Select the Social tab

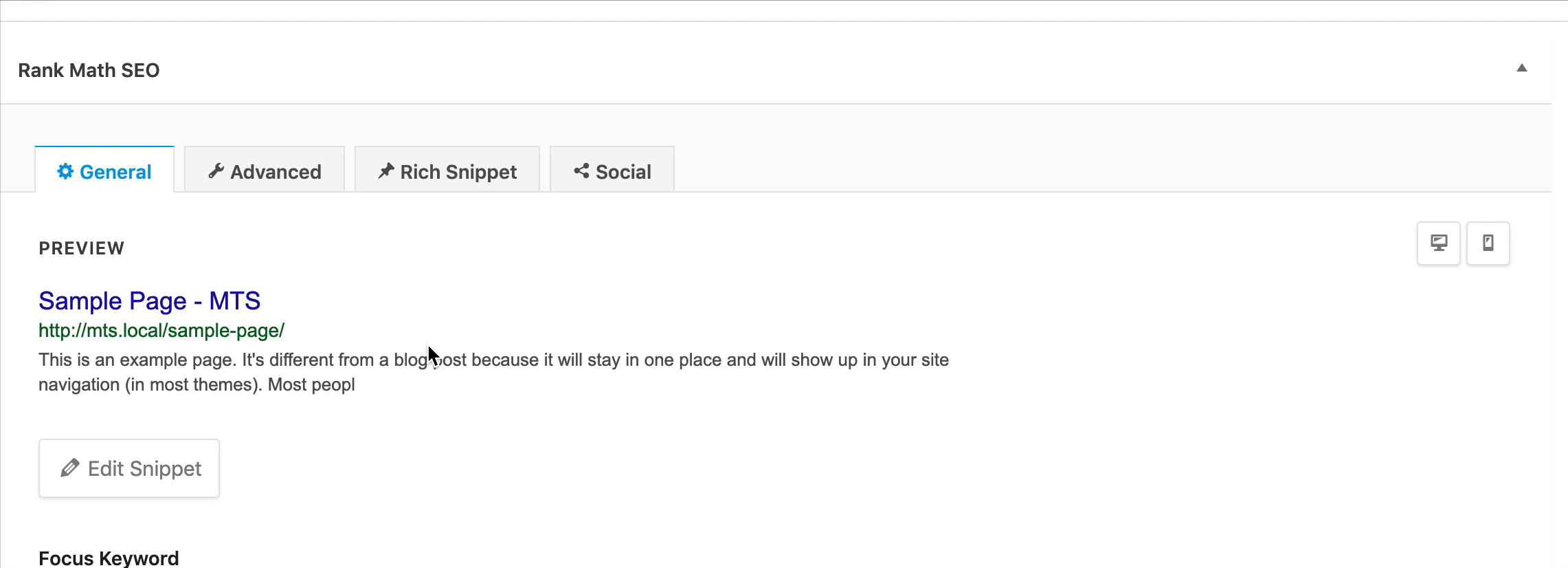pyautogui.click(x=612, y=169)
